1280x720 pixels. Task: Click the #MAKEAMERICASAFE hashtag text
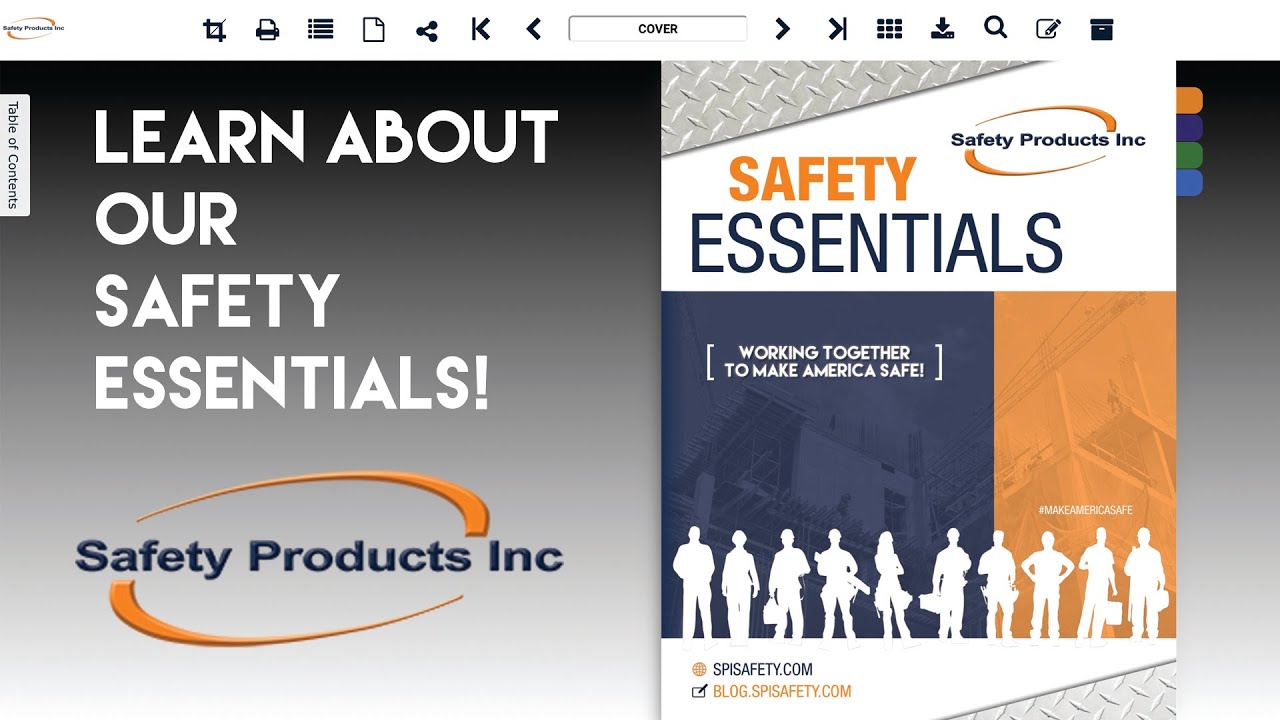(x=1084, y=510)
